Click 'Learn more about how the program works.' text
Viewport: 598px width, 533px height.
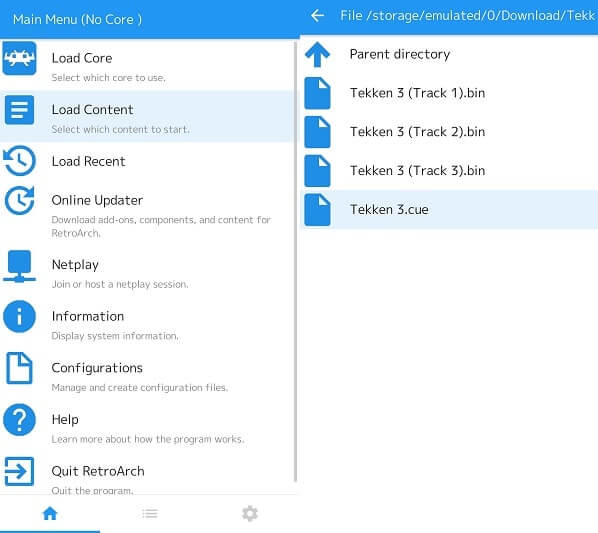pyautogui.click(x=148, y=439)
